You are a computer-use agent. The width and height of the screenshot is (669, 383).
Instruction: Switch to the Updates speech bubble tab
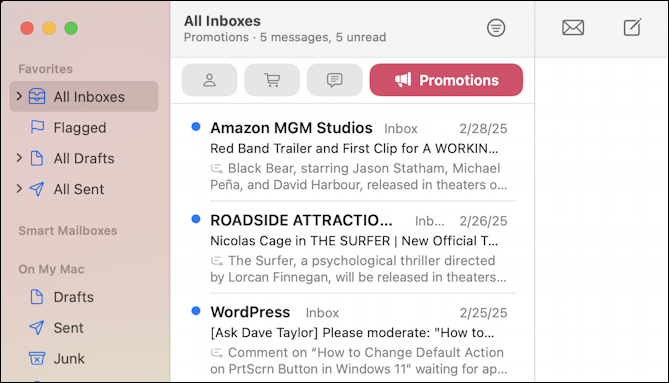point(334,80)
